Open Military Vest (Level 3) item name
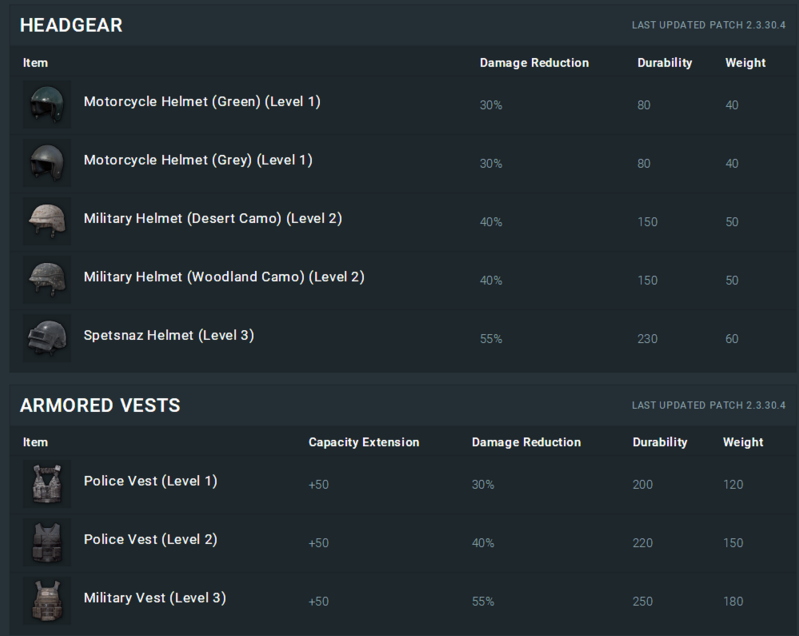 tap(155, 598)
